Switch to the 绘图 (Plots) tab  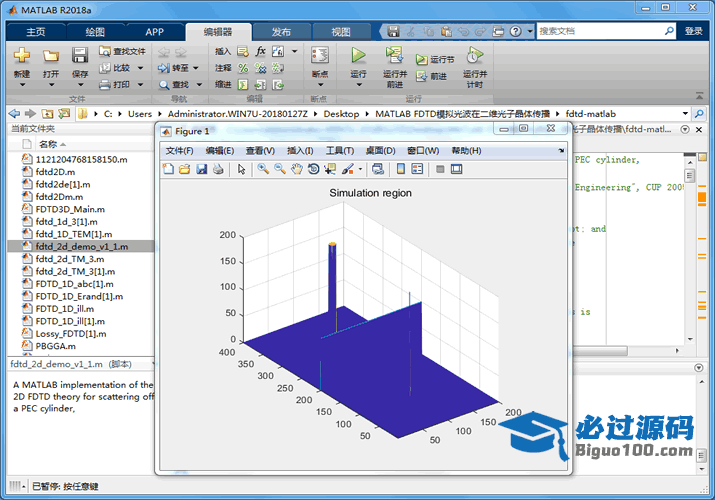(x=95, y=32)
